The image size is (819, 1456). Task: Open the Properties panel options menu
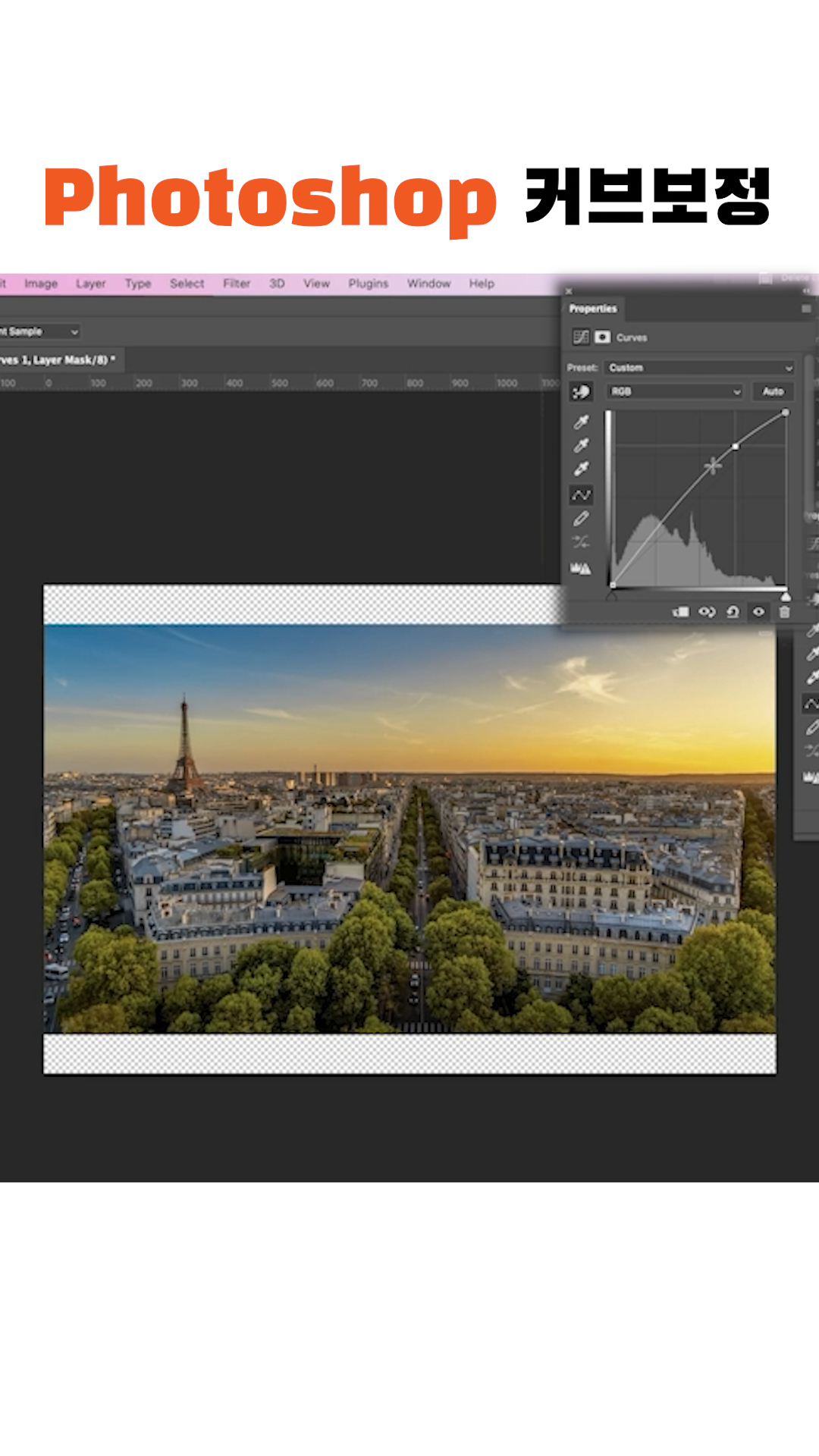pos(805,309)
